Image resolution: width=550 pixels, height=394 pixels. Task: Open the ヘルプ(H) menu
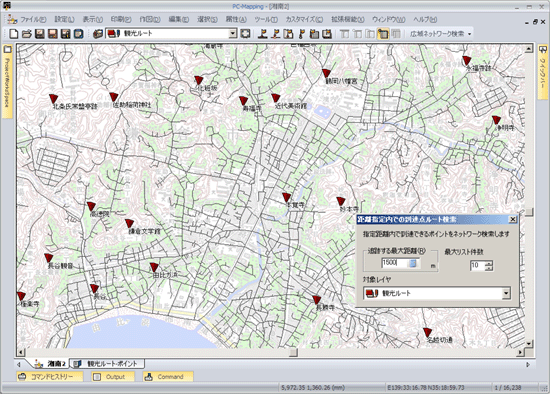pos(425,19)
